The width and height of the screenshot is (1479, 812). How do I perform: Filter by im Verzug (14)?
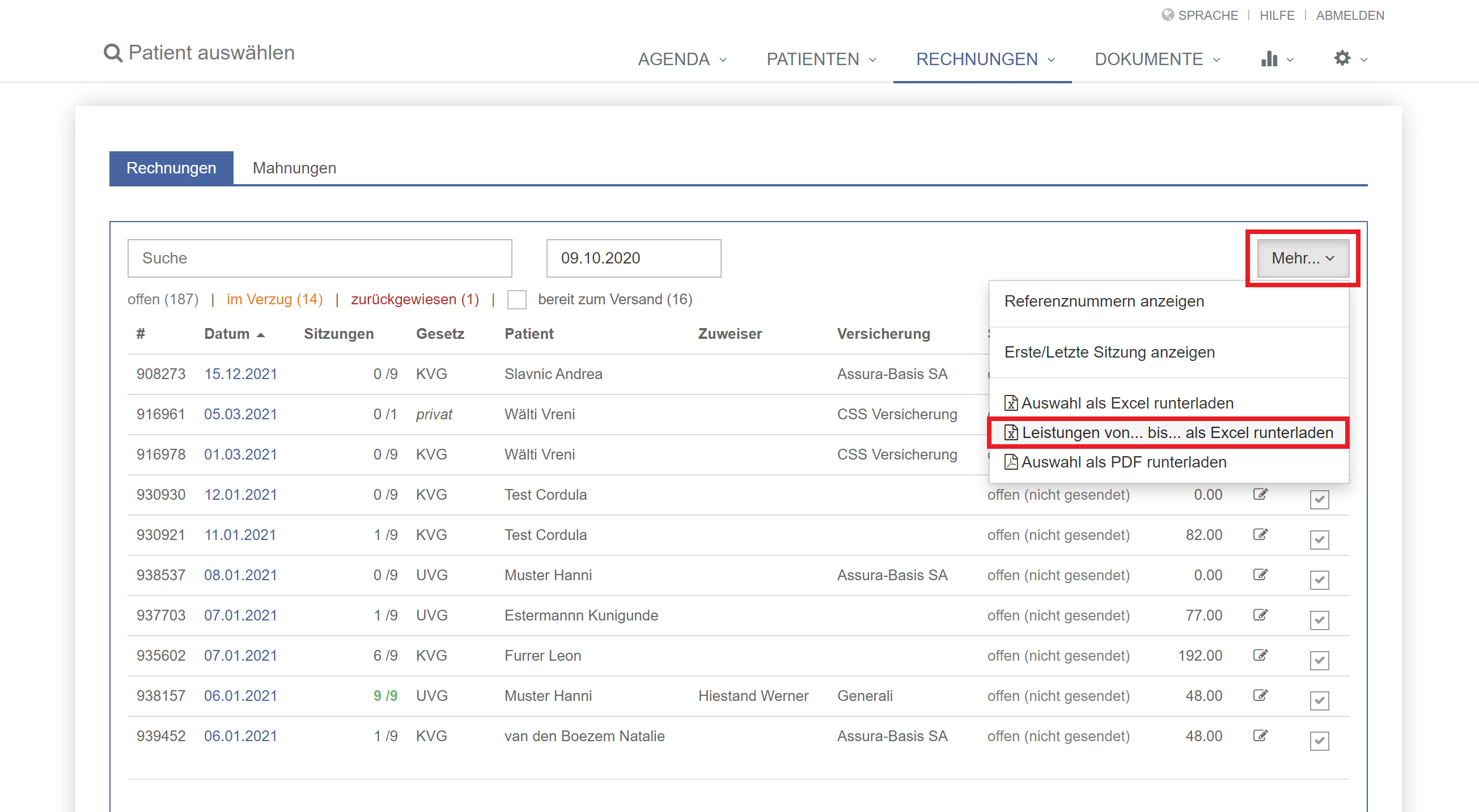click(x=275, y=300)
